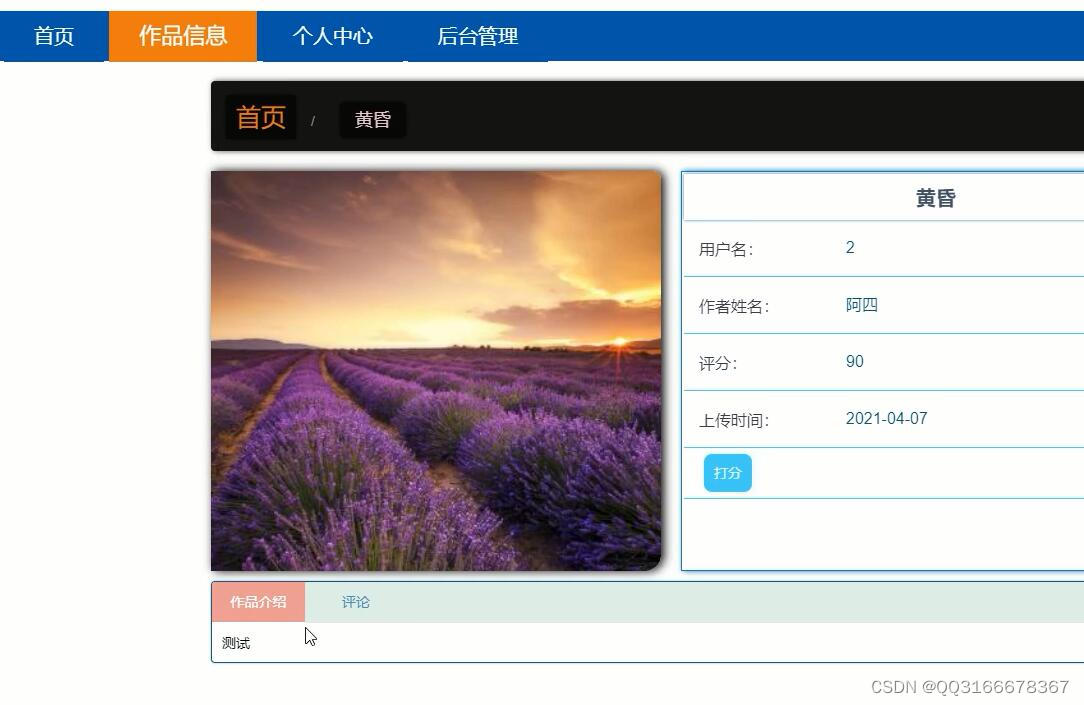This screenshot has width=1084, height=705.
Task: Click the upload date 2021-04-07
Action: coord(886,418)
